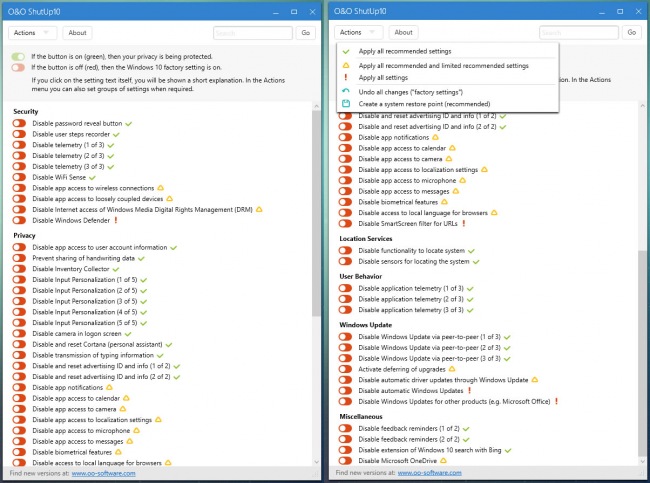
Task: Click yellow warning icon next to automatic driver updates
Action: click(535, 380)
